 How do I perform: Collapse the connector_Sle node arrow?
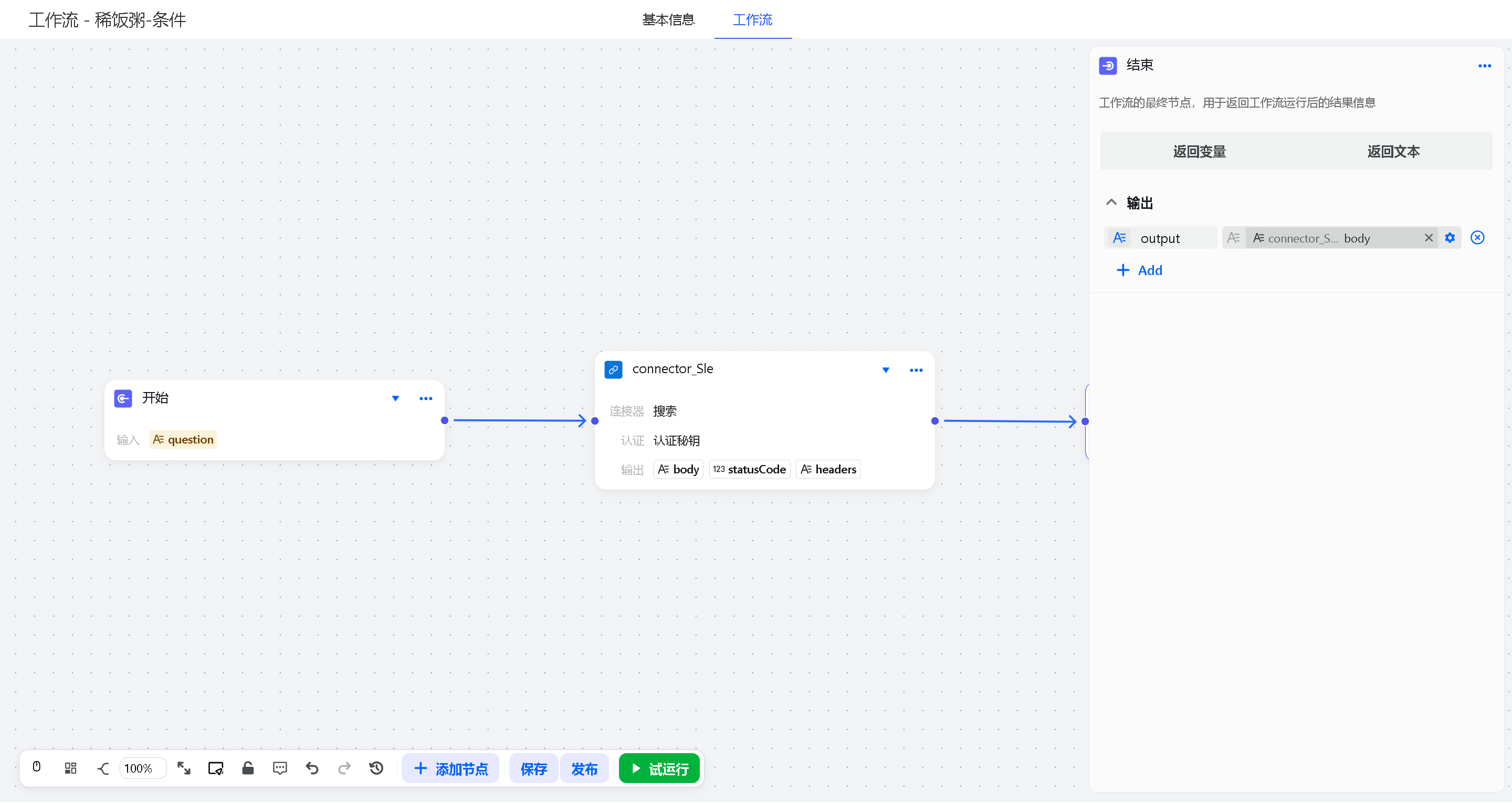[885, 370]
